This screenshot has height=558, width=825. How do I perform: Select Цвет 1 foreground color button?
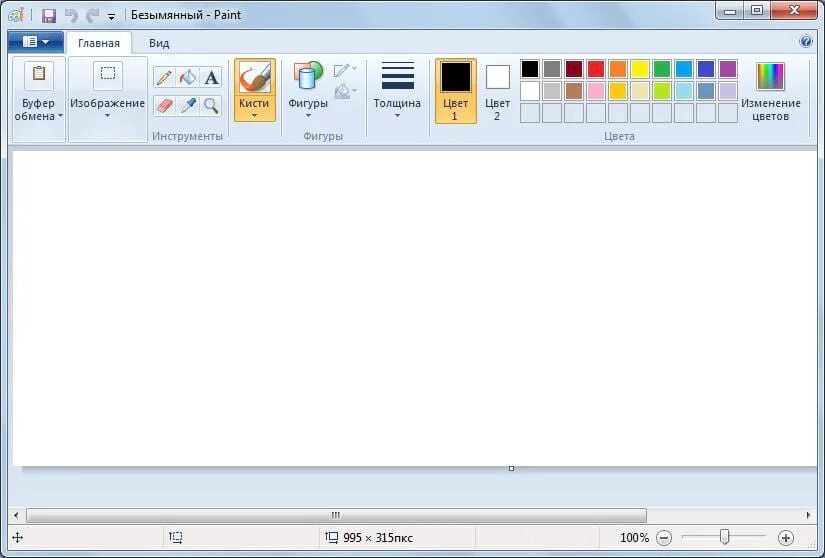[456, 91]
